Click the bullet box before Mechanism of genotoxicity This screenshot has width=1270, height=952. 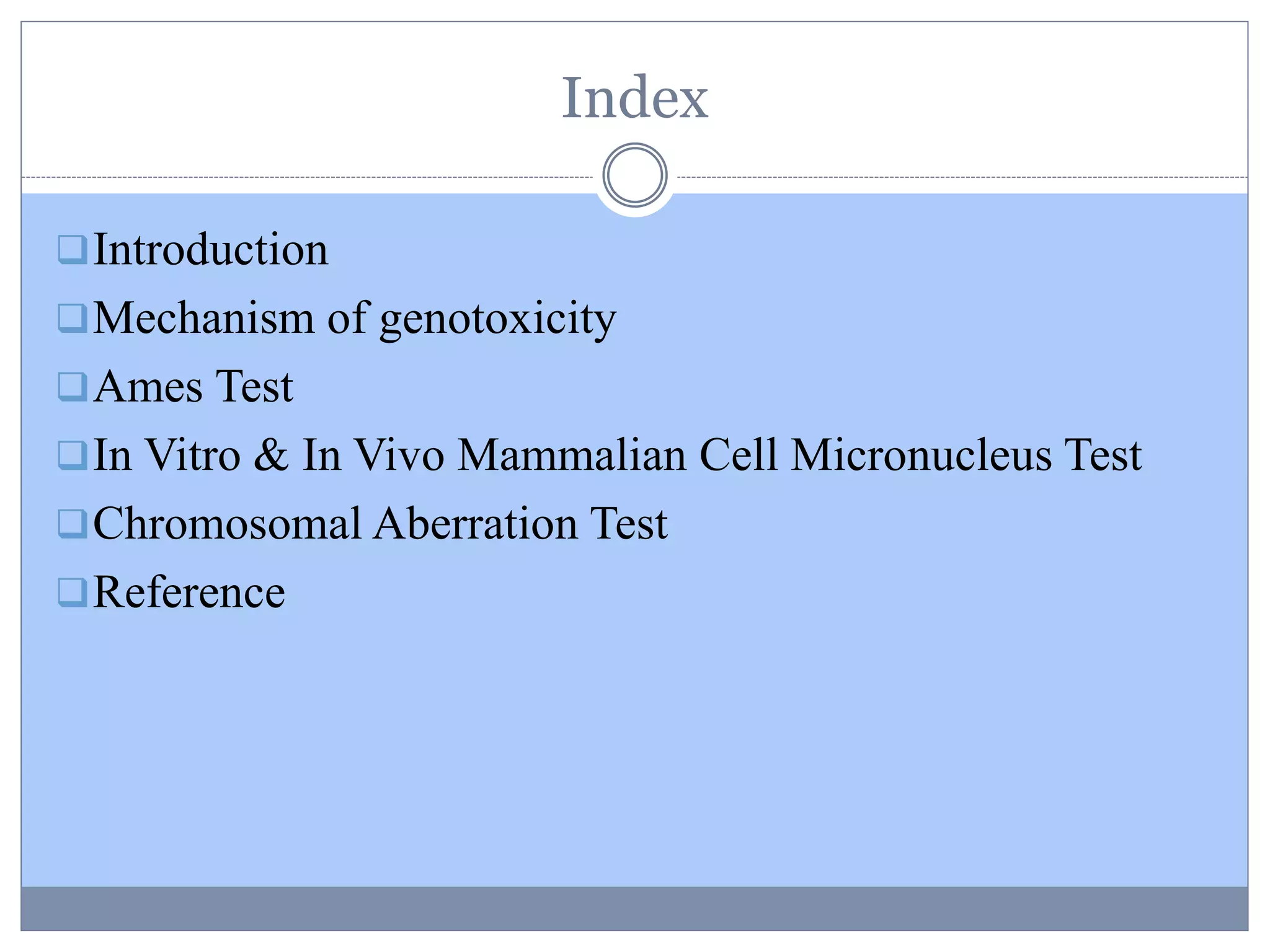click(72, 318)
